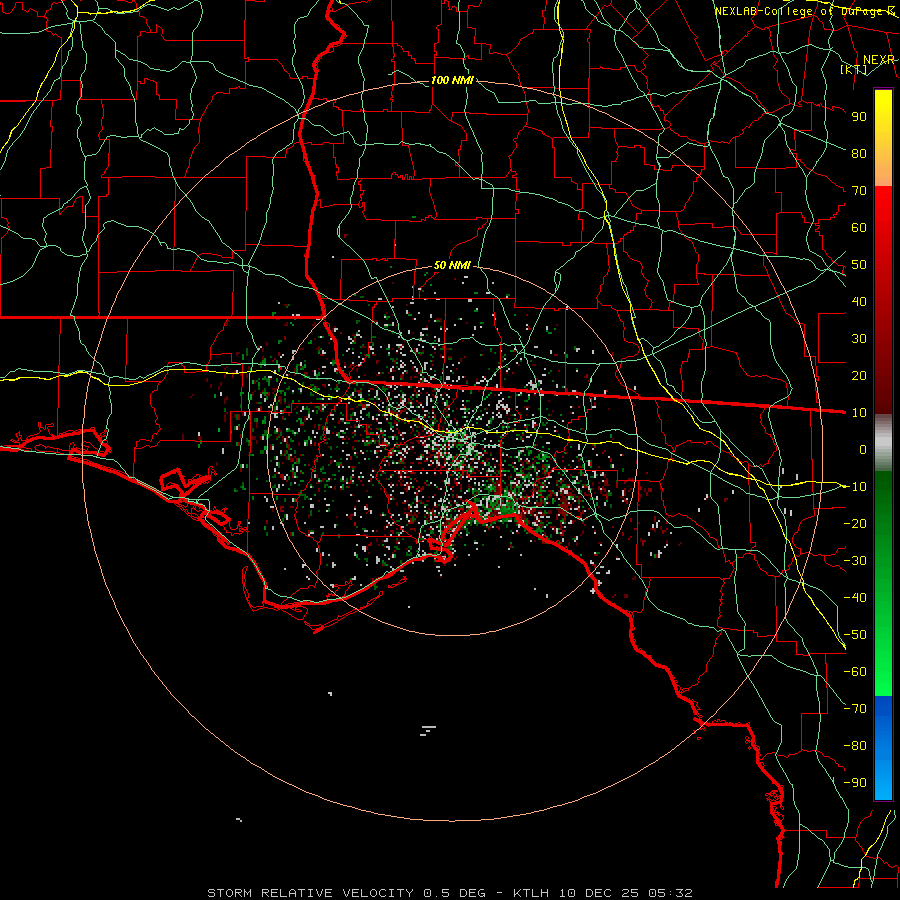
Task: Click the positive 20 scale label
Action: tap(859, 375)
